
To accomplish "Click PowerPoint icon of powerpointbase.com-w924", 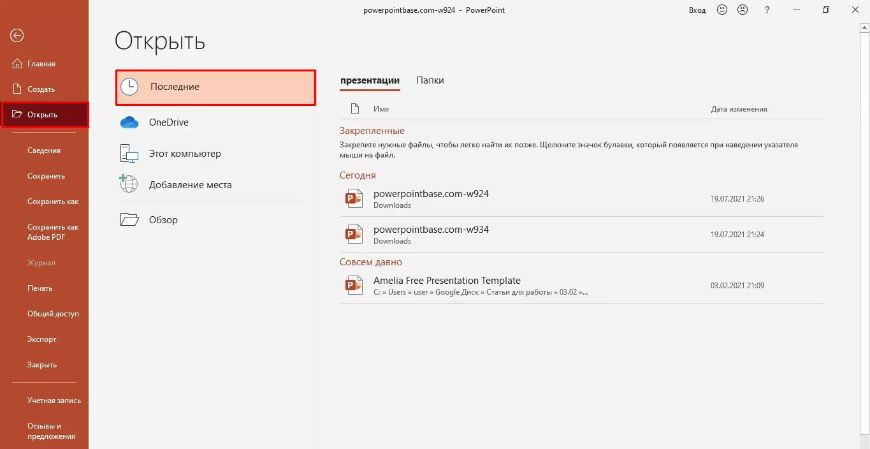I will point(353,199).
